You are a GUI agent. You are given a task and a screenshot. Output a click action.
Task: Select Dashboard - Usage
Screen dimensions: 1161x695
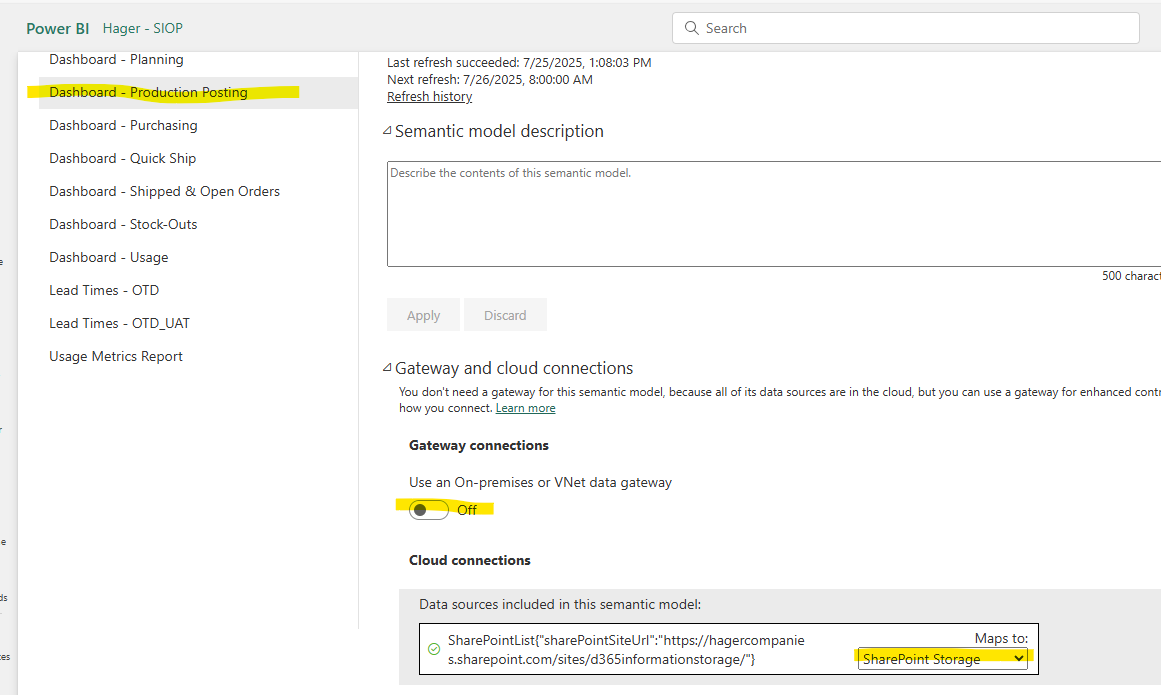pos(109,258)
